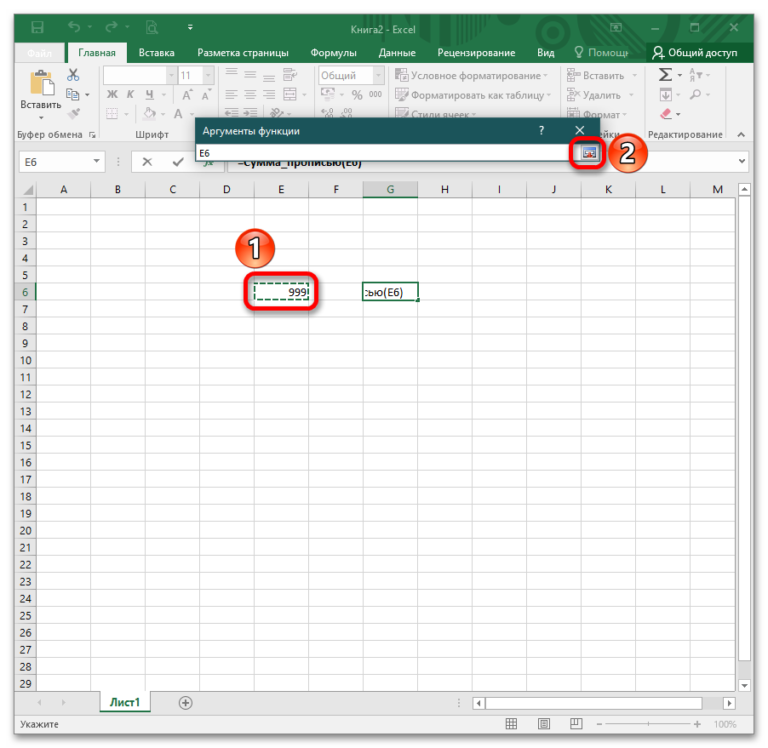Click the merge and center icon
This screenshot has height=748, width=768.
point(290,94)
